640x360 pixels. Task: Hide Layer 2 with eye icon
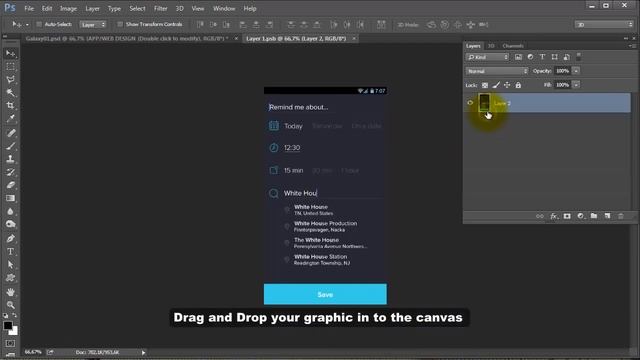coord(470,103)
